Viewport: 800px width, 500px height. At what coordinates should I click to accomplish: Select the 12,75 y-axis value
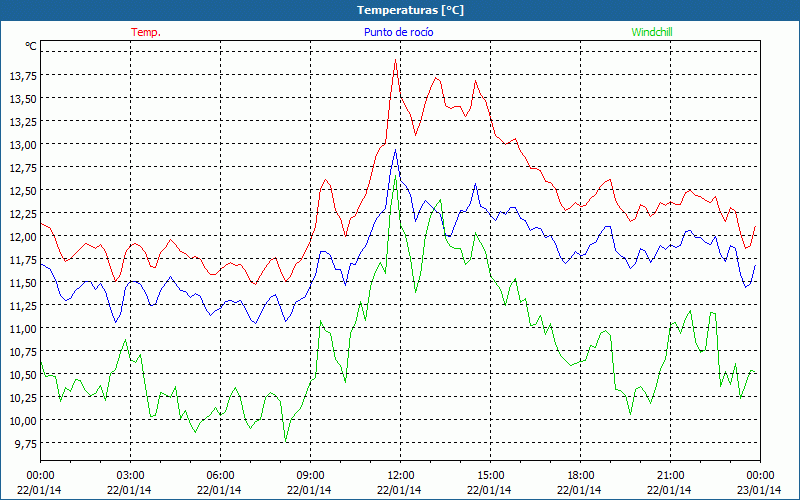point(23,167)
